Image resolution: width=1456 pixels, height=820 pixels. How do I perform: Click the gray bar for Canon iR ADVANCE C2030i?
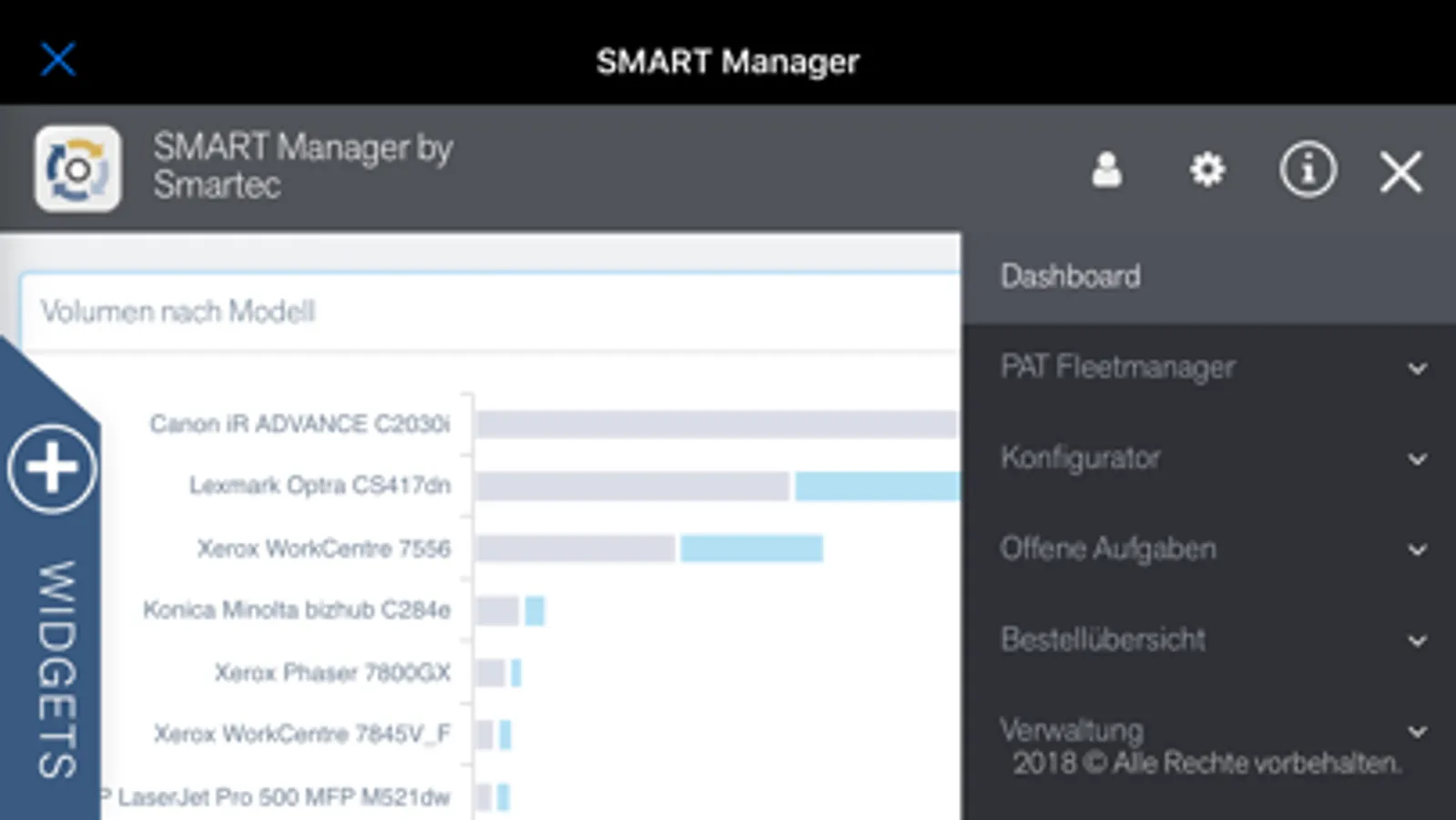[x=717, y=424]
